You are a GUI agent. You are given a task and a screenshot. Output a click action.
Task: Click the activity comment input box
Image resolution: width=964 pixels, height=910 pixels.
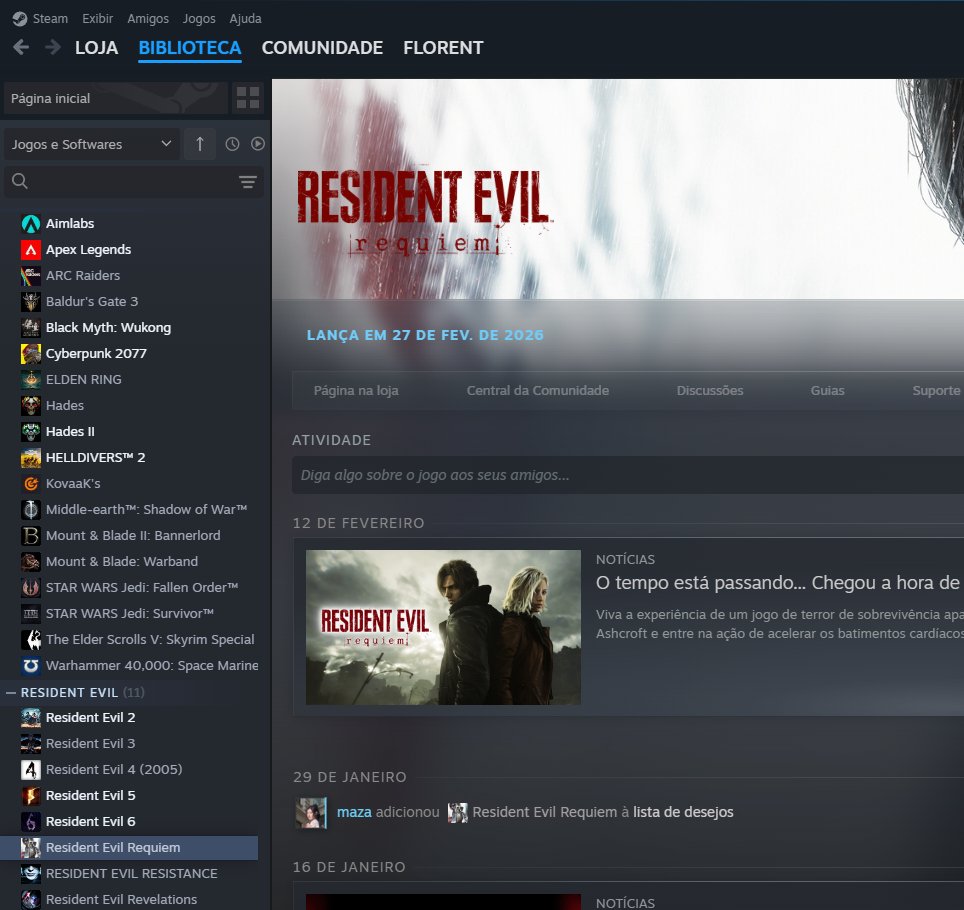click(x=628, y=475)
